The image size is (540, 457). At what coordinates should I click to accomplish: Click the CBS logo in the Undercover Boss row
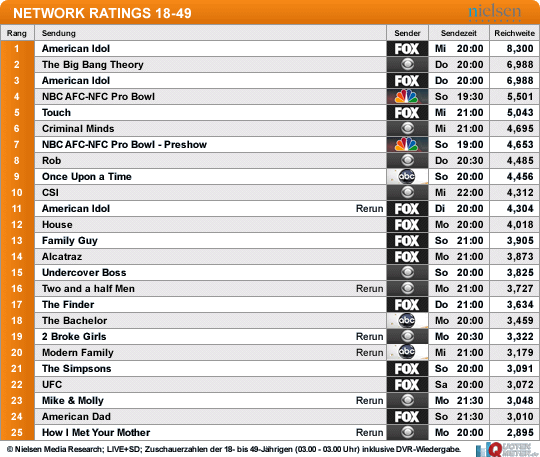[x=407, y=273]
